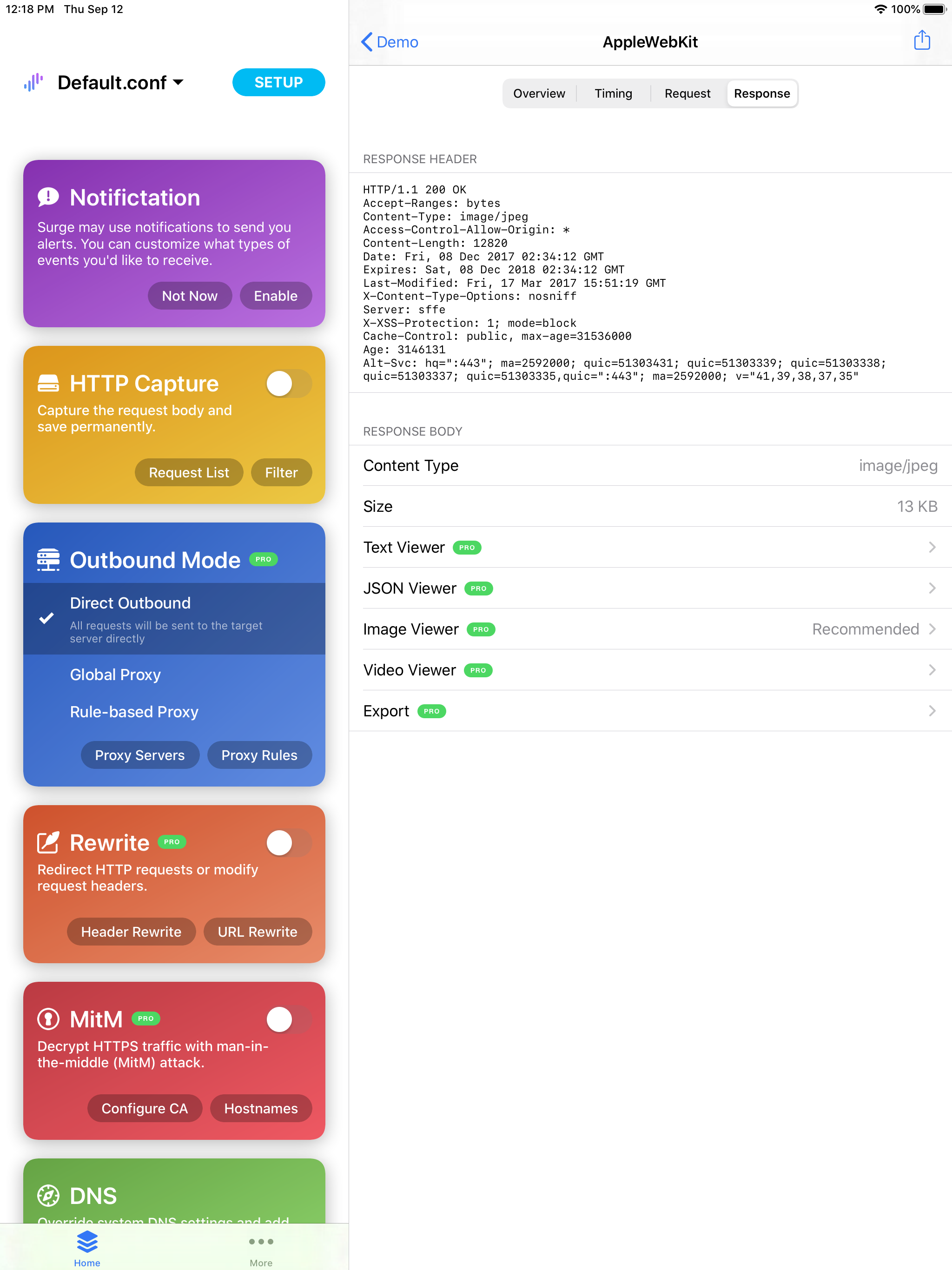The height and width of the screenshot is (1270, 952).
Task: Enable the MitM toggle
Action: click(288, 1019)
